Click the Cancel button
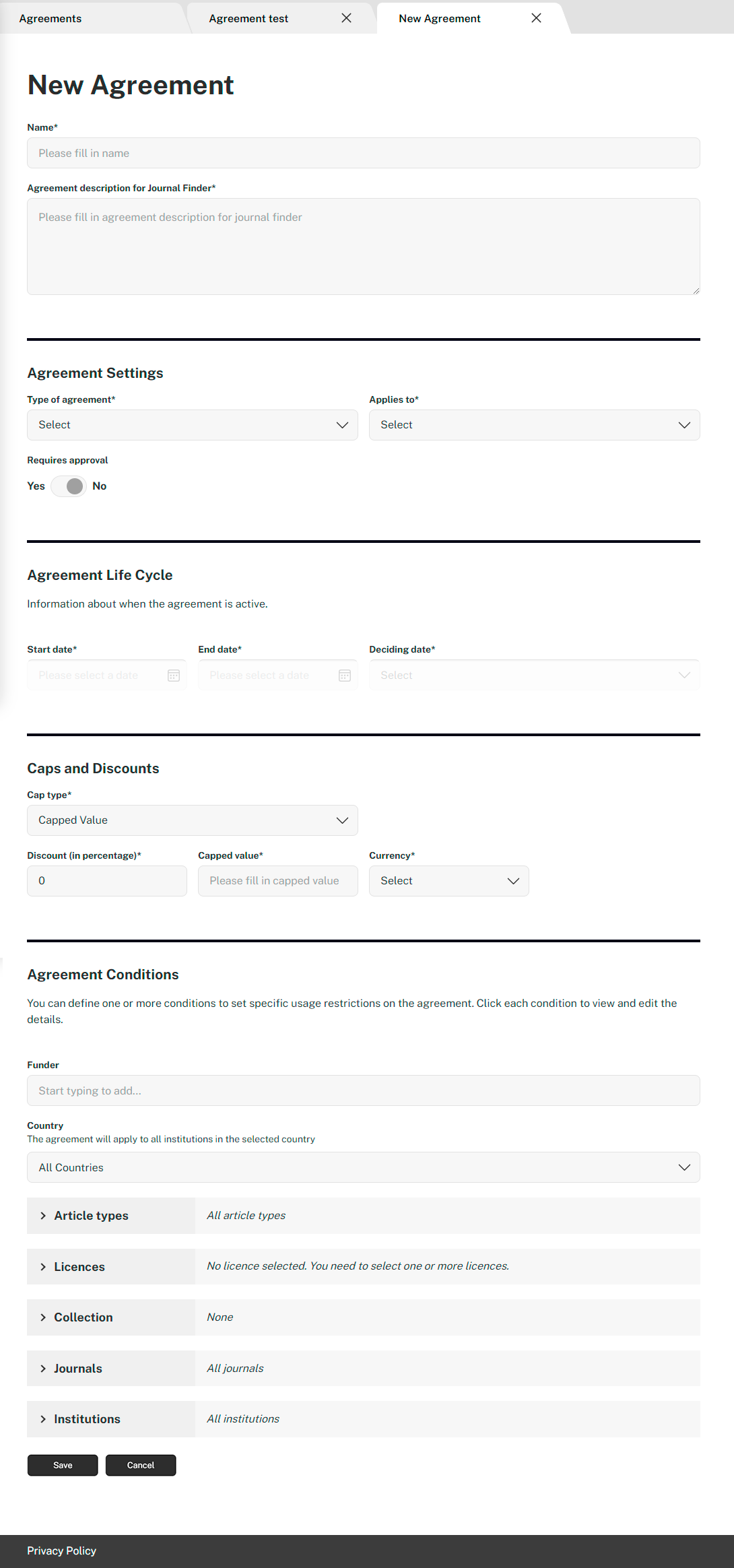Screen dimensions: 734x1568 coord(141,1465)
